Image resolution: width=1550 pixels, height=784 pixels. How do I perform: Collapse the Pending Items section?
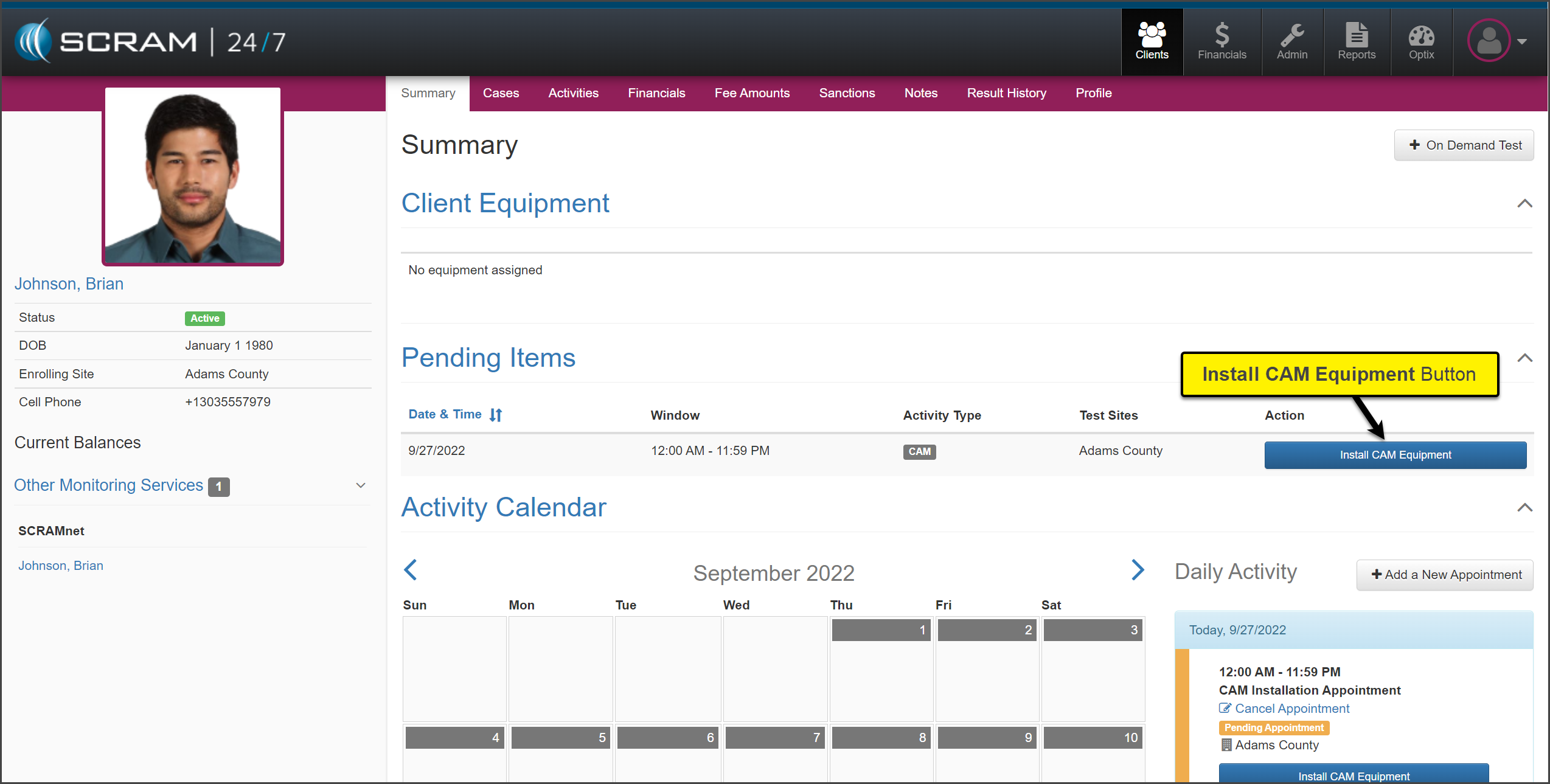[1524, 358]
